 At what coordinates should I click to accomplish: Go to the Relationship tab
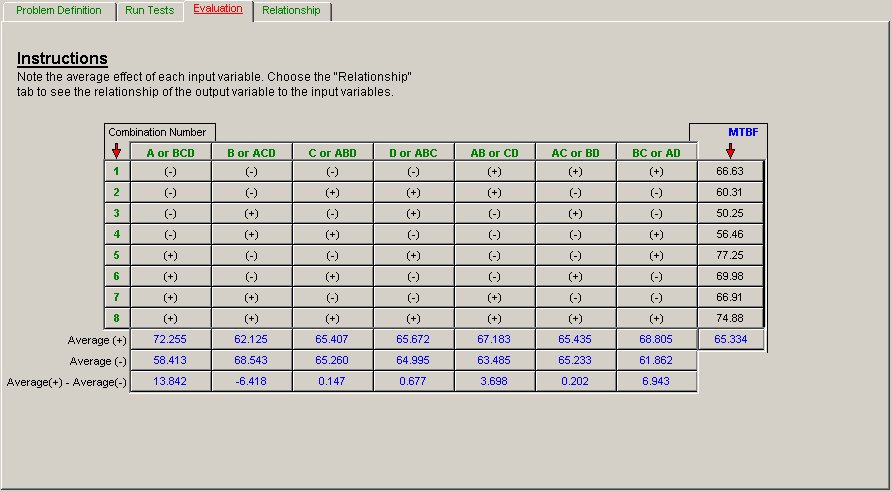point(291,10)
